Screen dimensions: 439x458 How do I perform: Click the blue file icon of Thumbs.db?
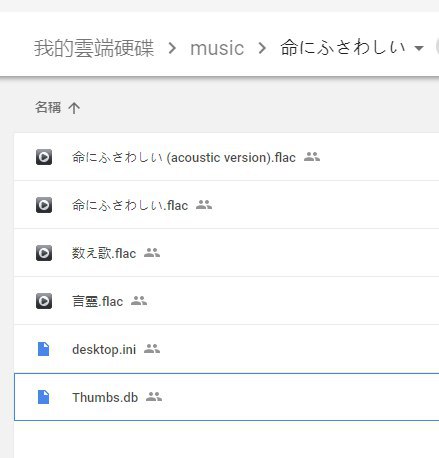(x=44, y=397)
